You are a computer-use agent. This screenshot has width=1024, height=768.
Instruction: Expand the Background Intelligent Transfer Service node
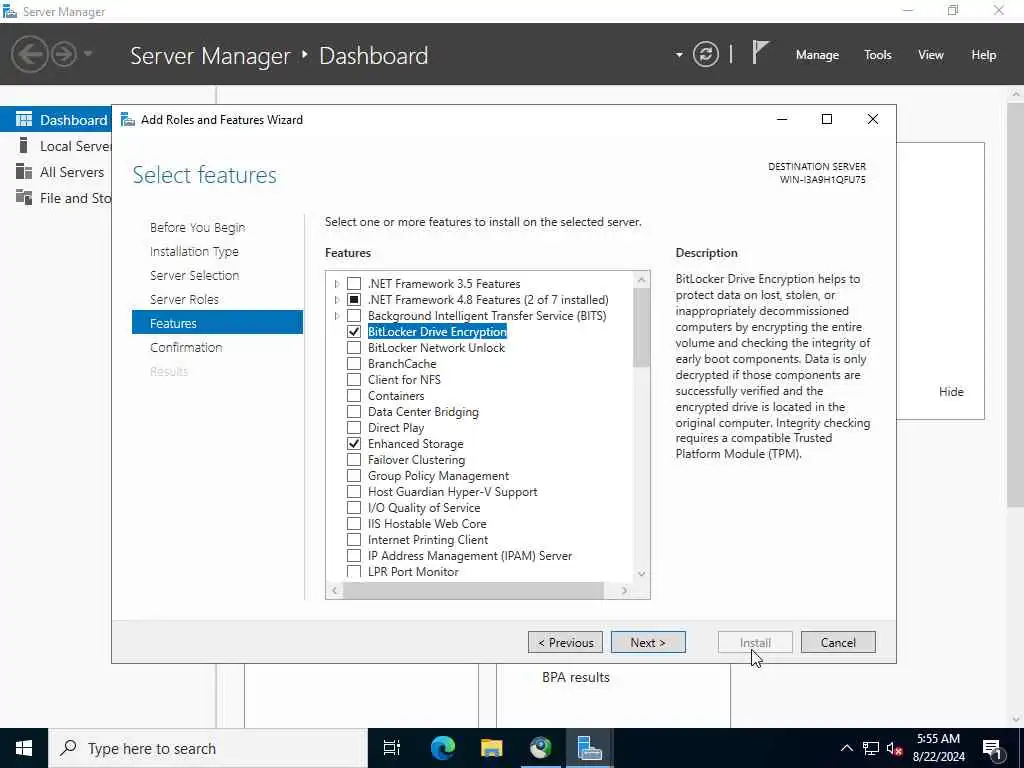[337, 315]
